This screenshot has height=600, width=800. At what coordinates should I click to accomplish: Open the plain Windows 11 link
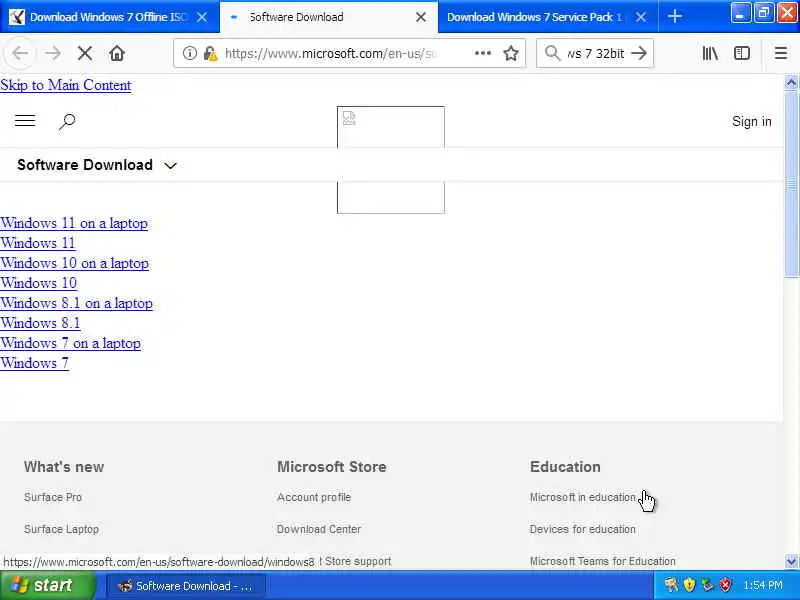[x=38, y=243]
